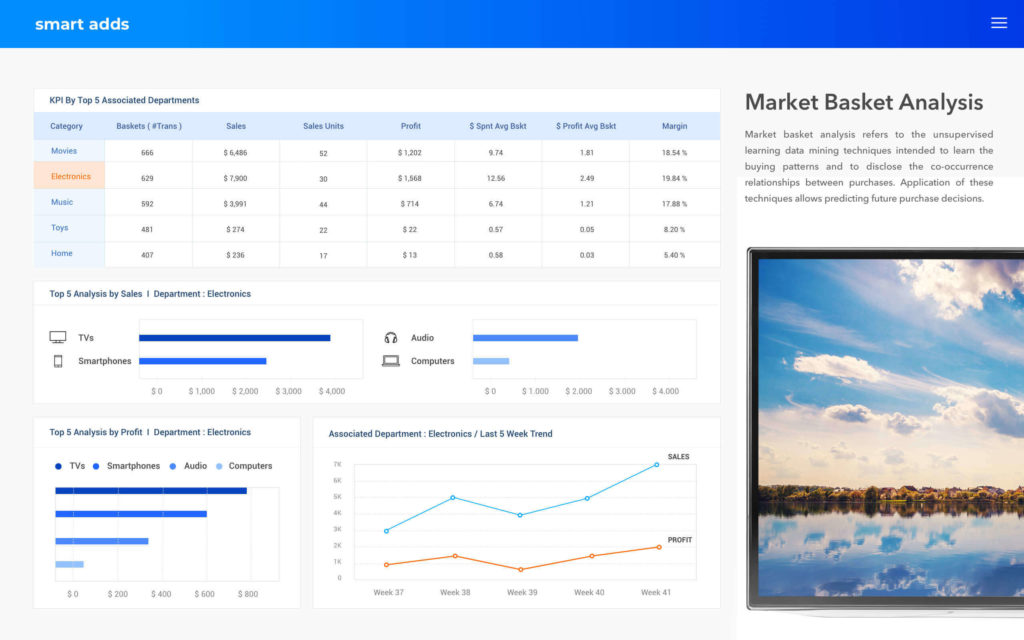Viewport: 1024px width, 640px height.
Task: Toggle the TVs legend dot
Action: coord(59,466)
